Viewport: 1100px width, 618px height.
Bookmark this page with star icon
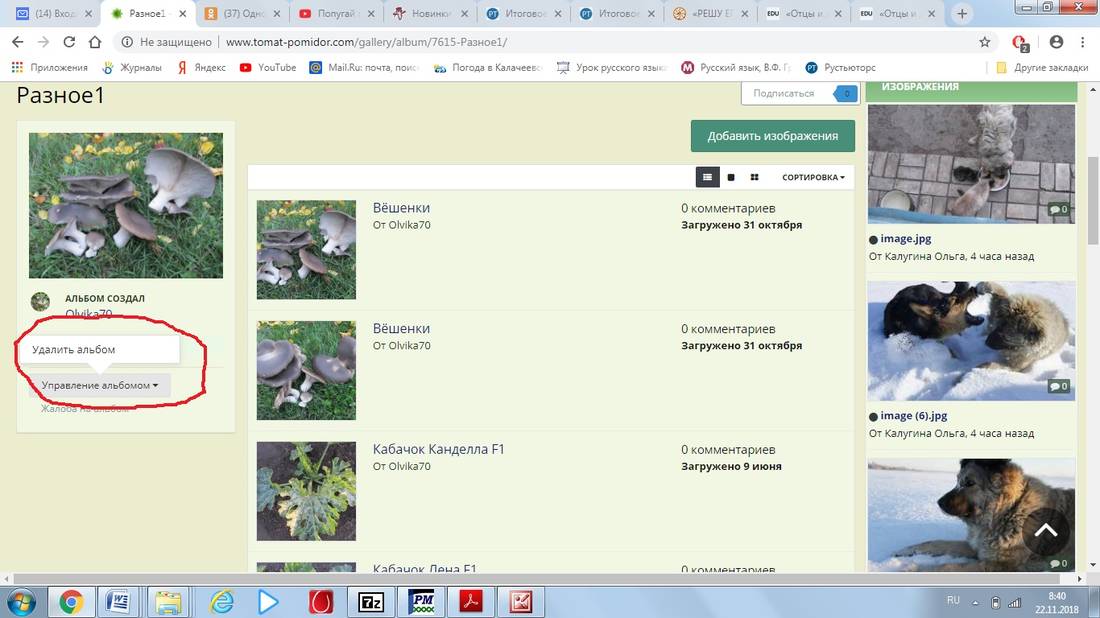click(x=985, y=42)
